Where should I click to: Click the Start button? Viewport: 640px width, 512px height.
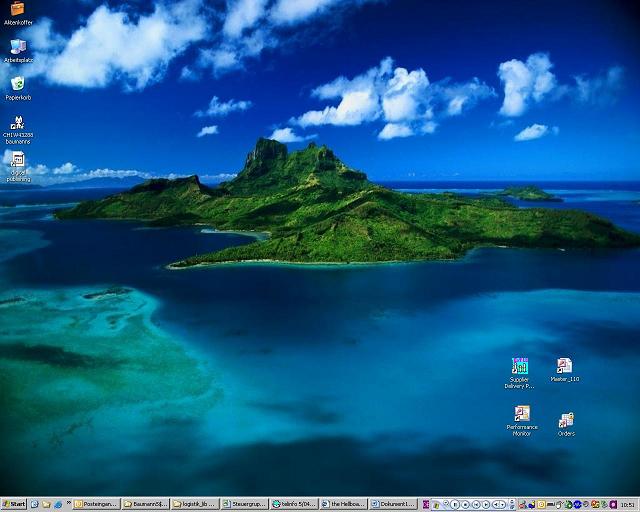14,504
